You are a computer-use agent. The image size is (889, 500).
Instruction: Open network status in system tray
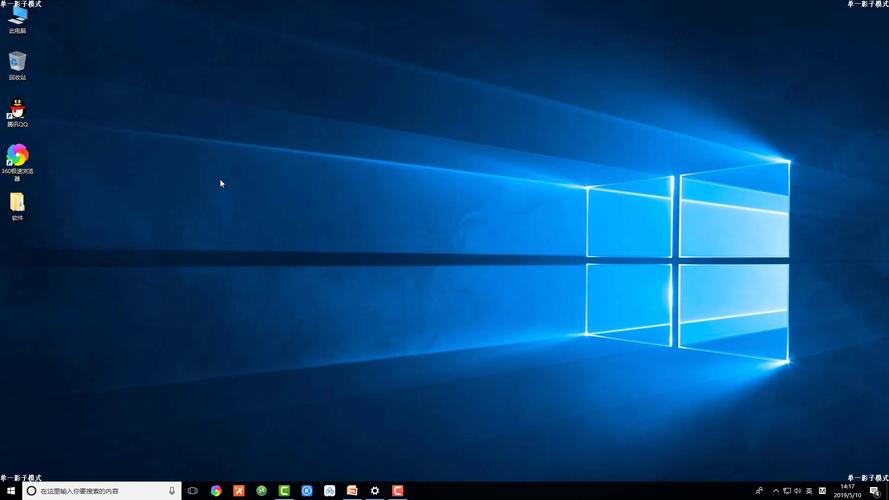787,491
